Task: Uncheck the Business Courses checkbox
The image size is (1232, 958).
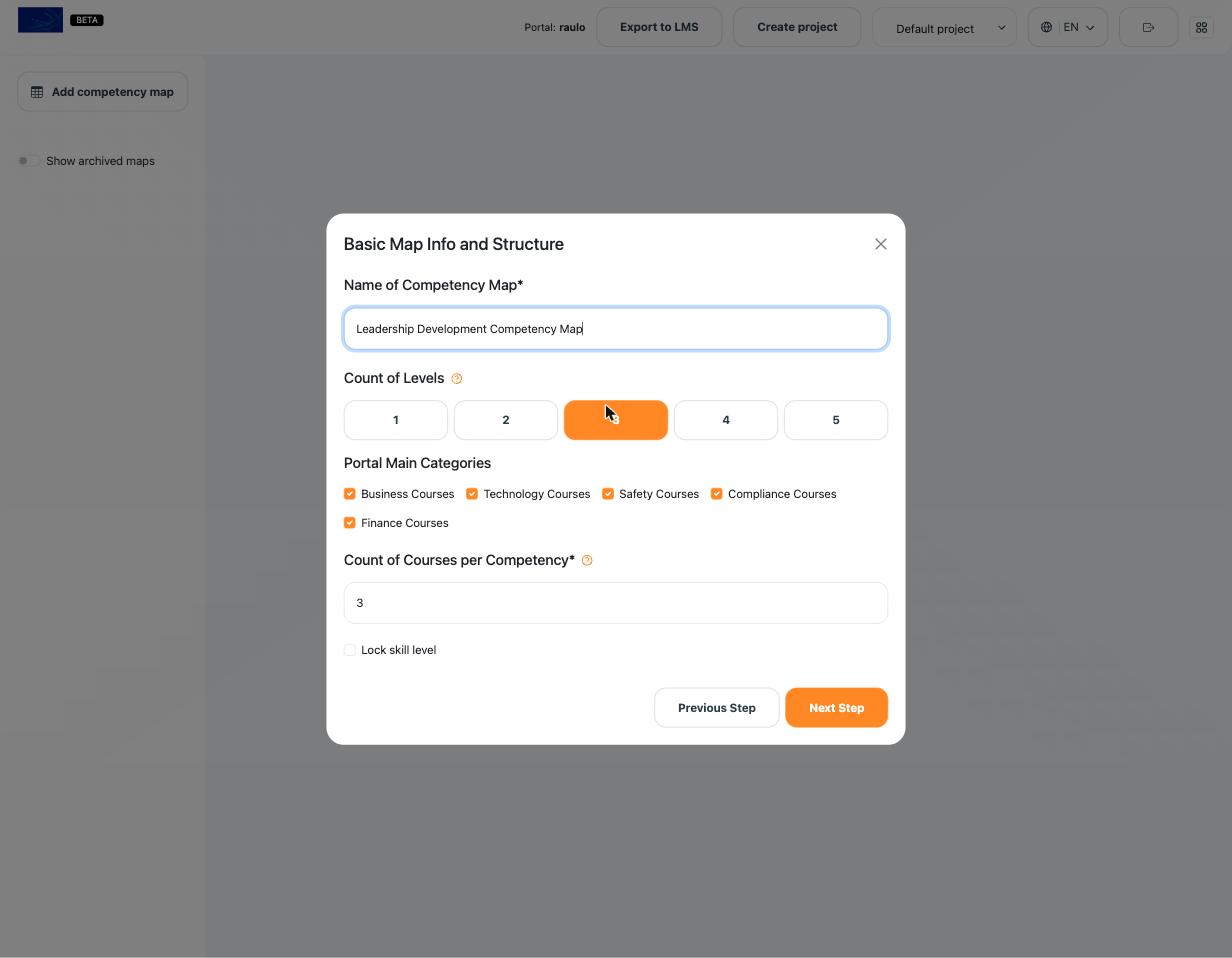Action: [x=350, y=494]
